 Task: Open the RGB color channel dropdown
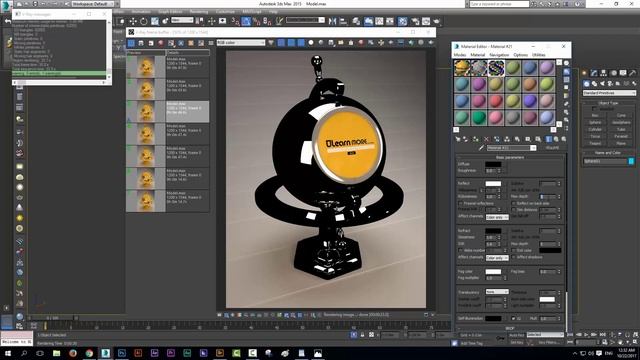(240, 42)
